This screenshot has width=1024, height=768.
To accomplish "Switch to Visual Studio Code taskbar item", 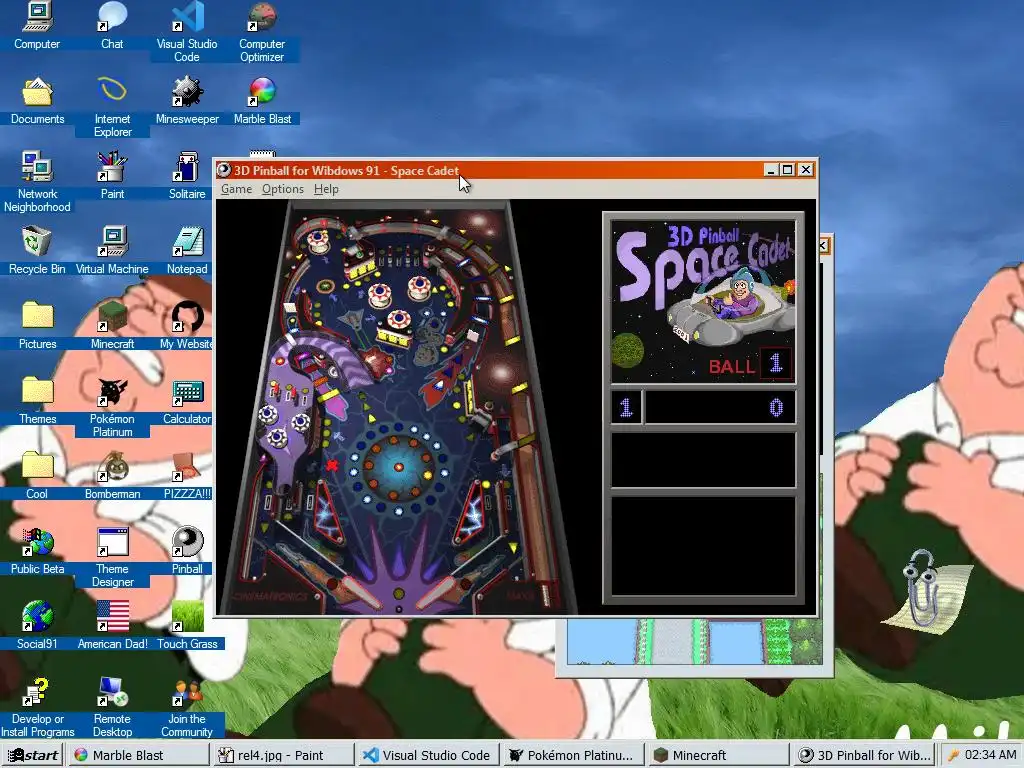I will (428, 755).
